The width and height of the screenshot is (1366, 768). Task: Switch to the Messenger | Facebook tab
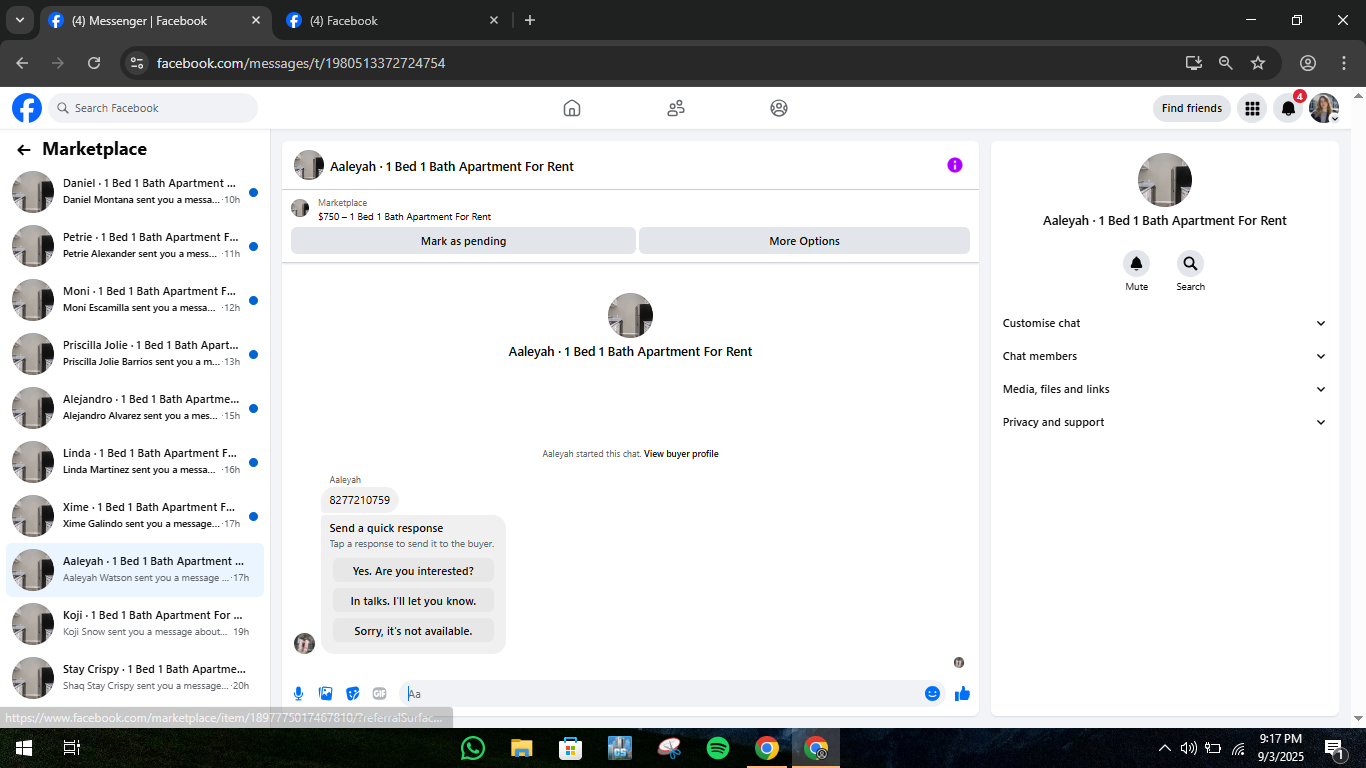coord(155,21)
